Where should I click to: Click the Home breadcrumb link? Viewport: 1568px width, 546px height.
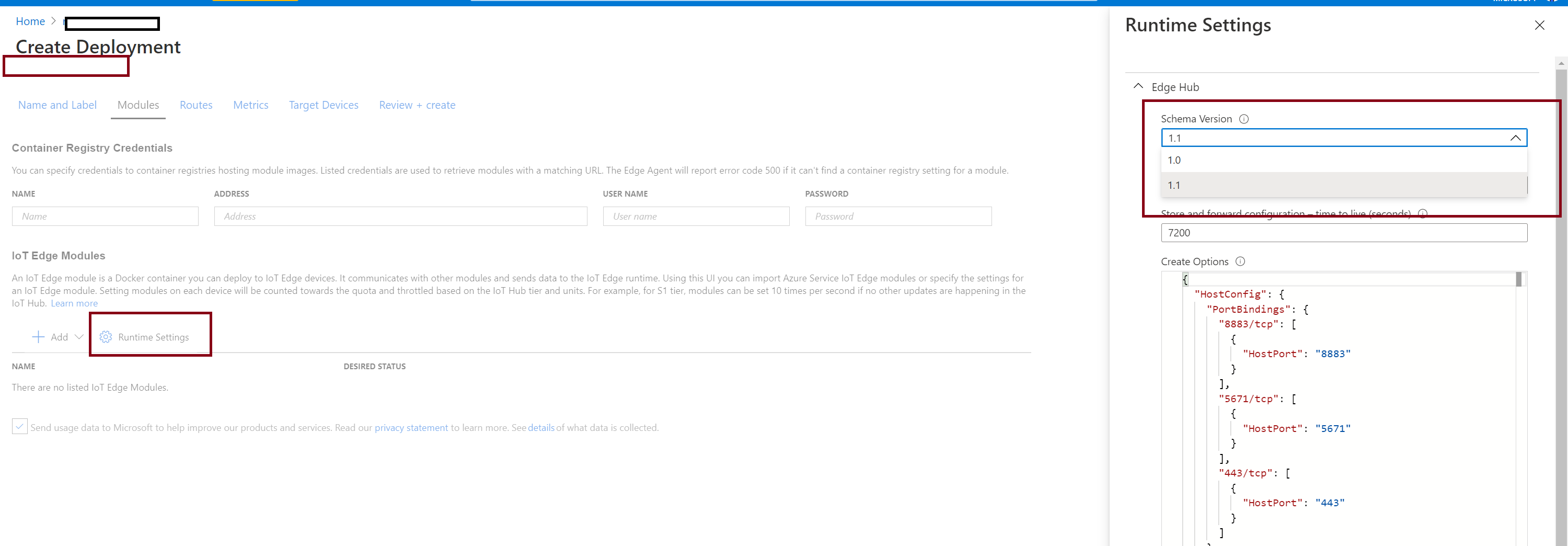[x=30, y=21]
